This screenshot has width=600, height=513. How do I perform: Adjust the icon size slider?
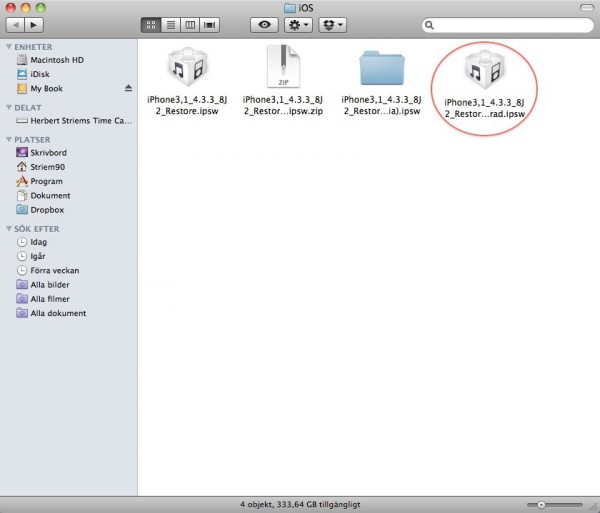pos(555,505)
